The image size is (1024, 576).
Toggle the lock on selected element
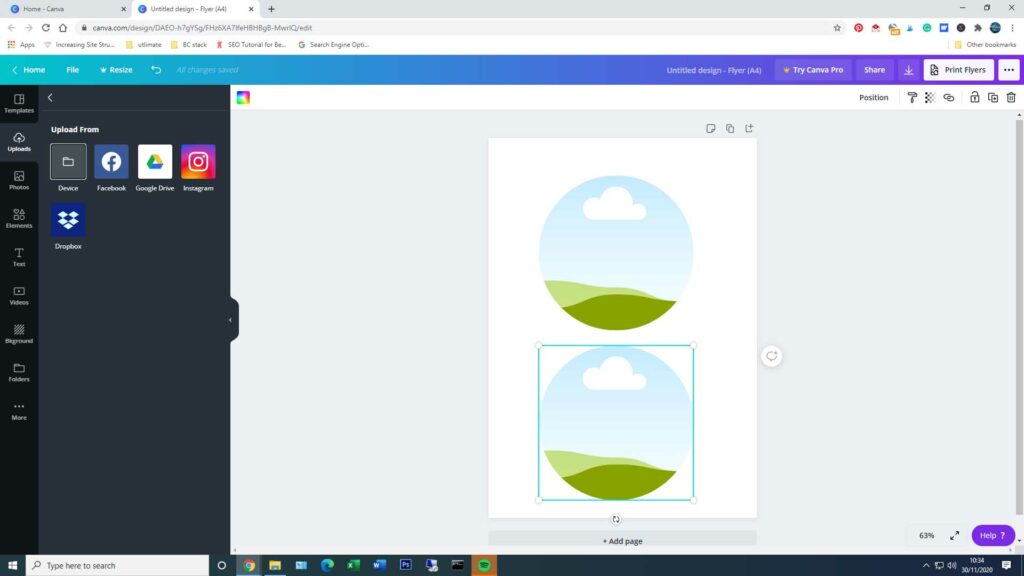click(974, 97)
